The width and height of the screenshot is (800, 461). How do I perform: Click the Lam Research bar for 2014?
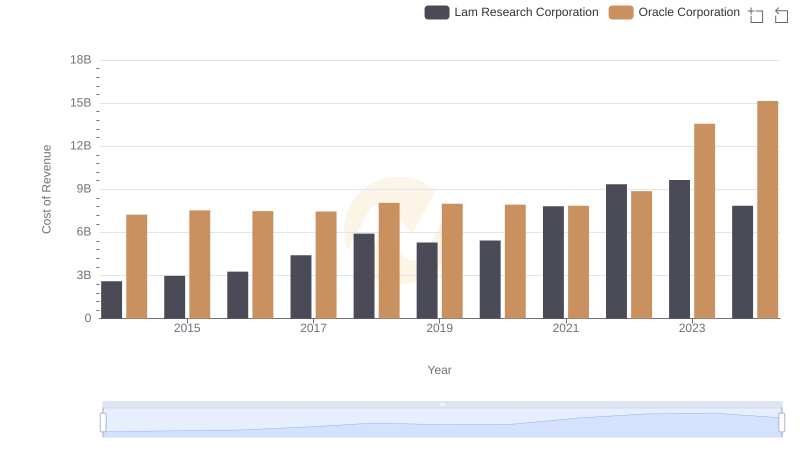tap(111, 299)
